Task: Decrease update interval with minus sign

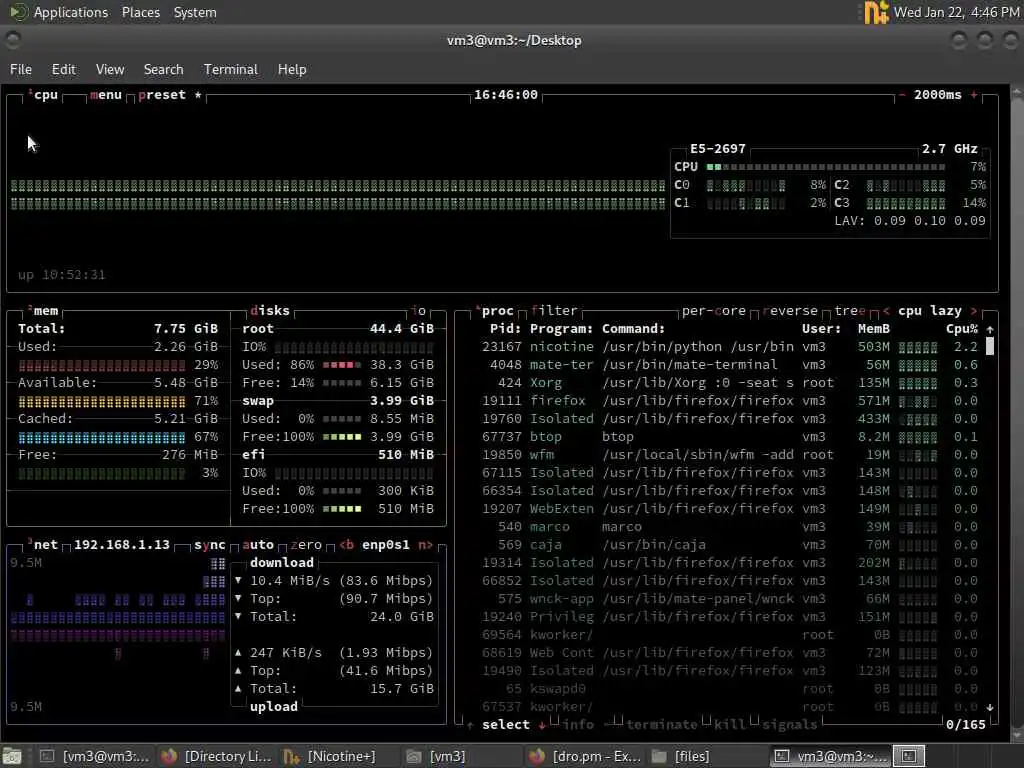Action: [x=902, y=95]
